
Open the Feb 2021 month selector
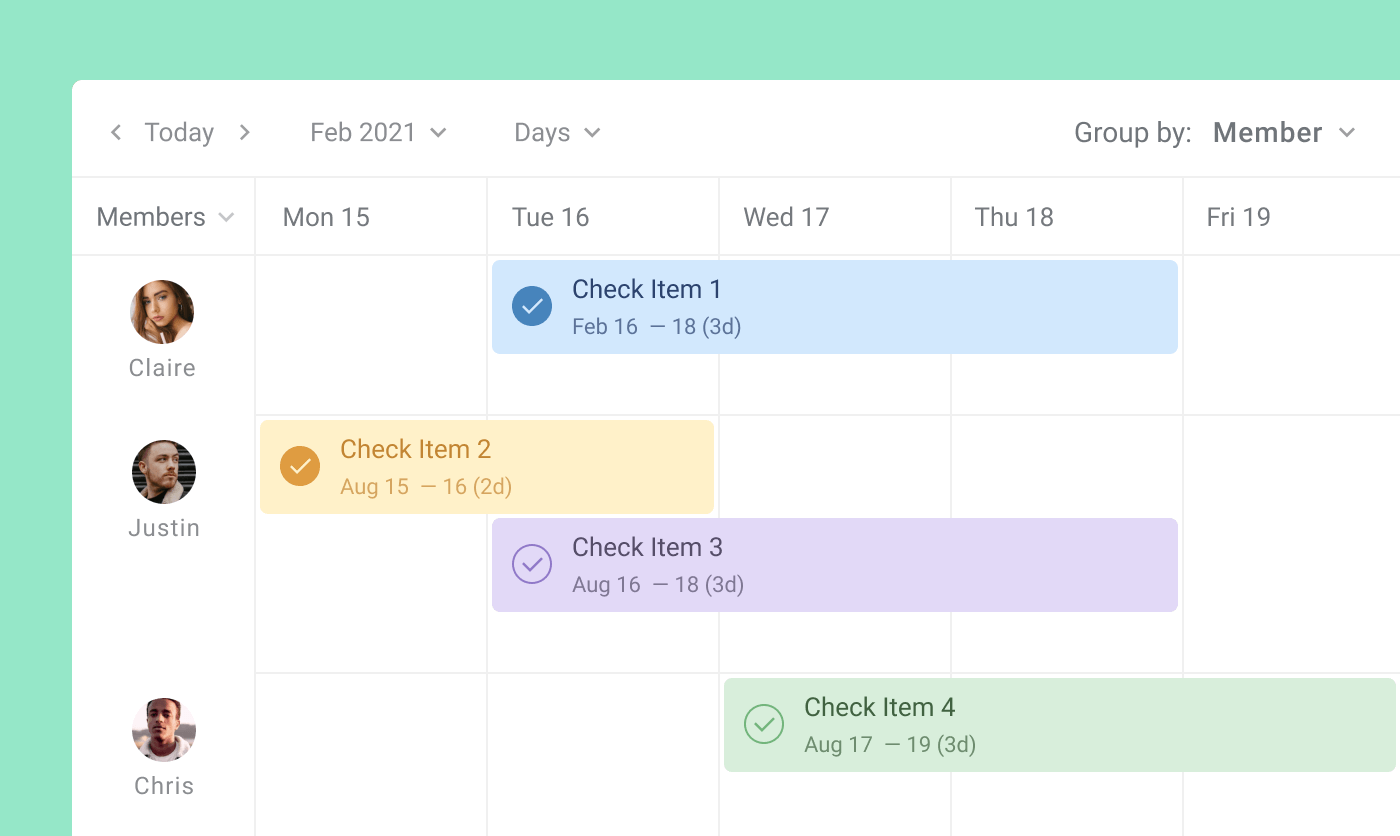tap(378, 131)
